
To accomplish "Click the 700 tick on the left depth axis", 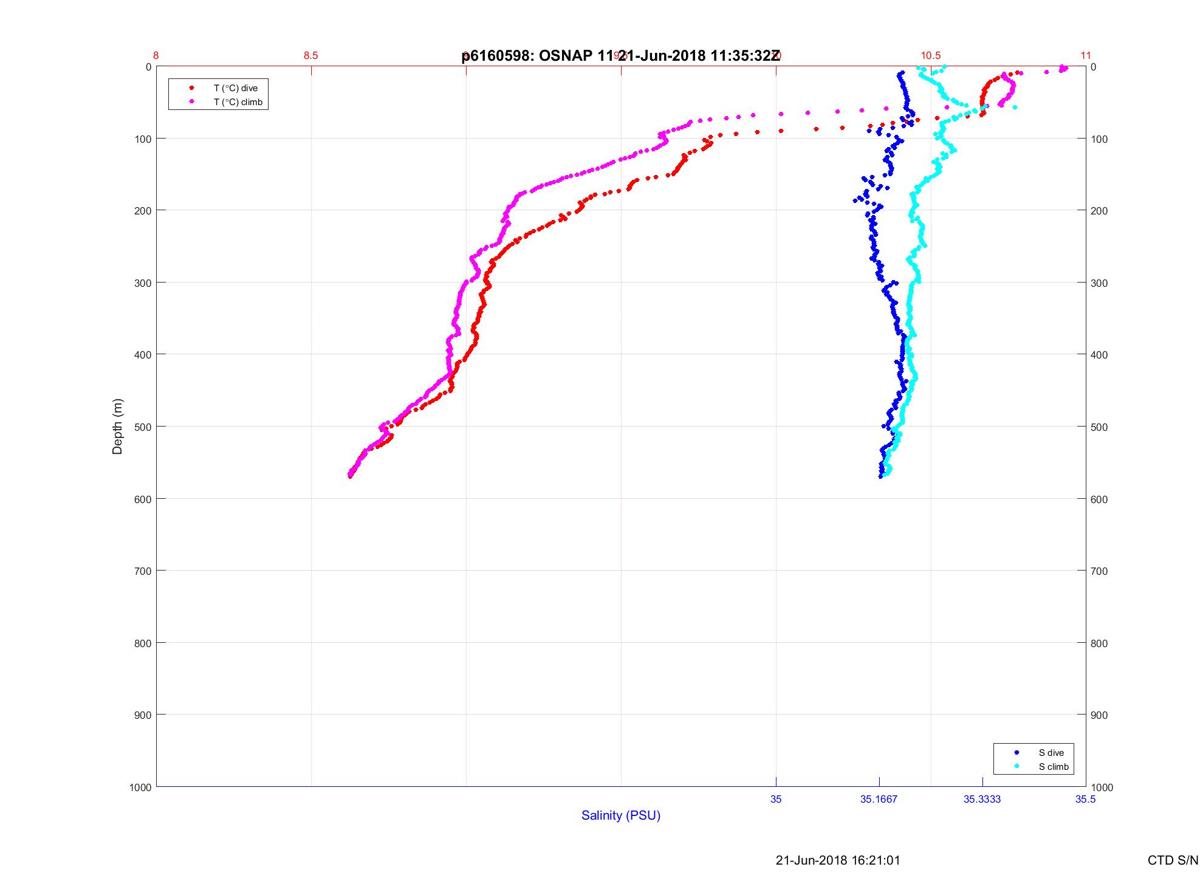I will point(142,571).
